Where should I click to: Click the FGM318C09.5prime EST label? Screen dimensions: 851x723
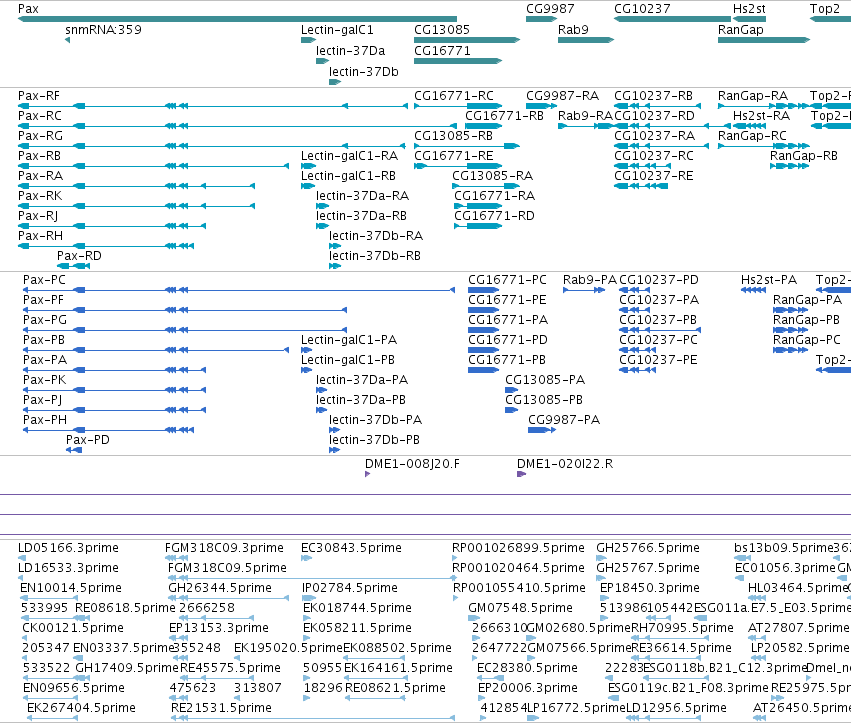tap(227, 568)
